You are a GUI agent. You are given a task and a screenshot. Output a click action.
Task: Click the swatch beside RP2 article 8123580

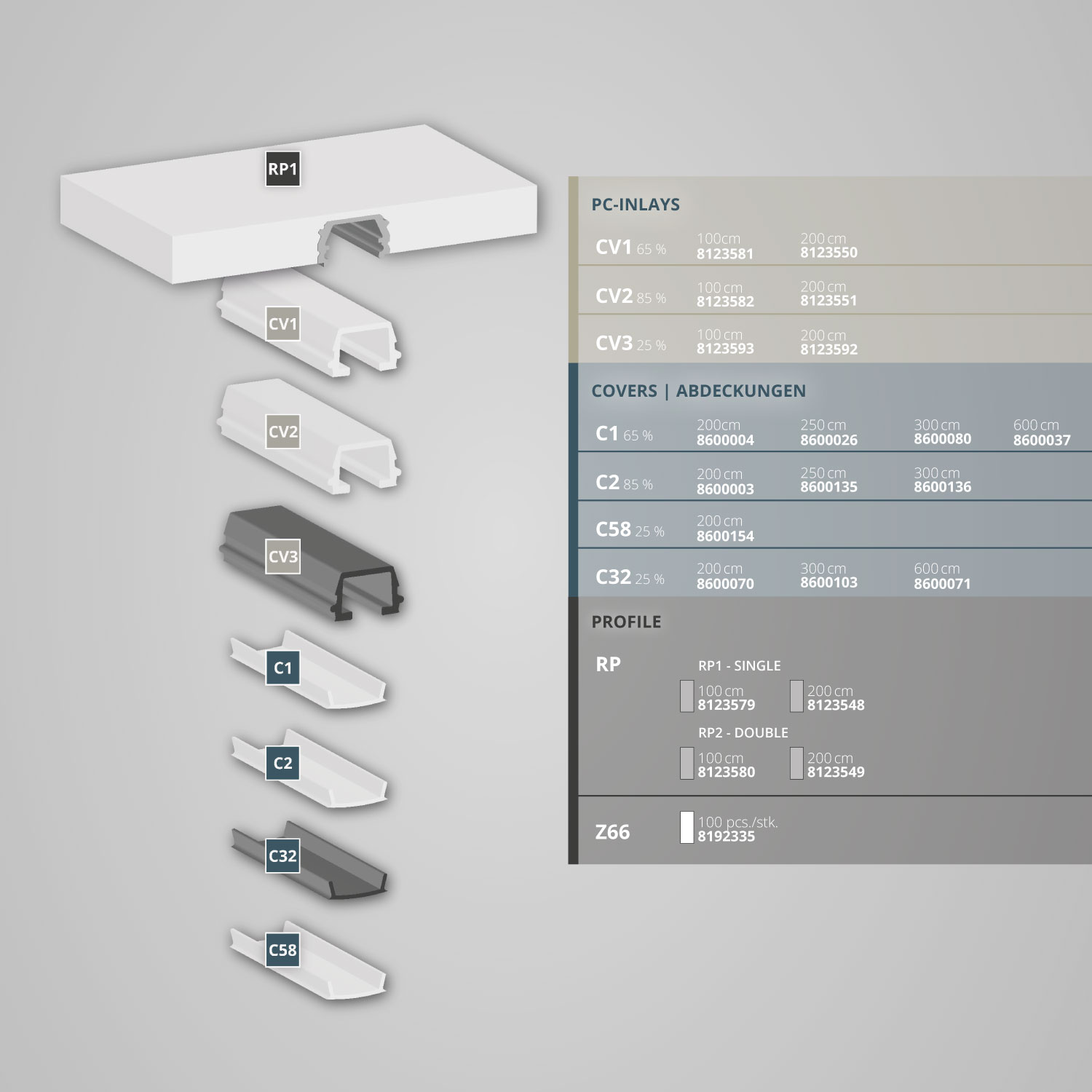tap(687, 763)
